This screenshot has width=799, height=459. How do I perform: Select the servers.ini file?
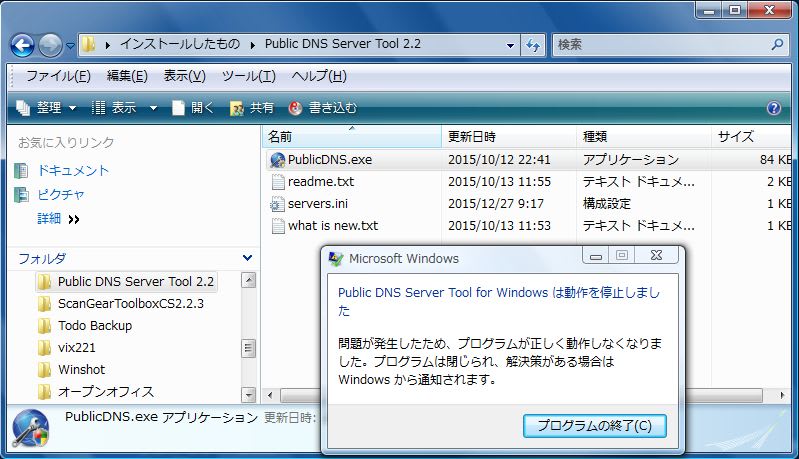pyautogui.click(x=317, y=204)
